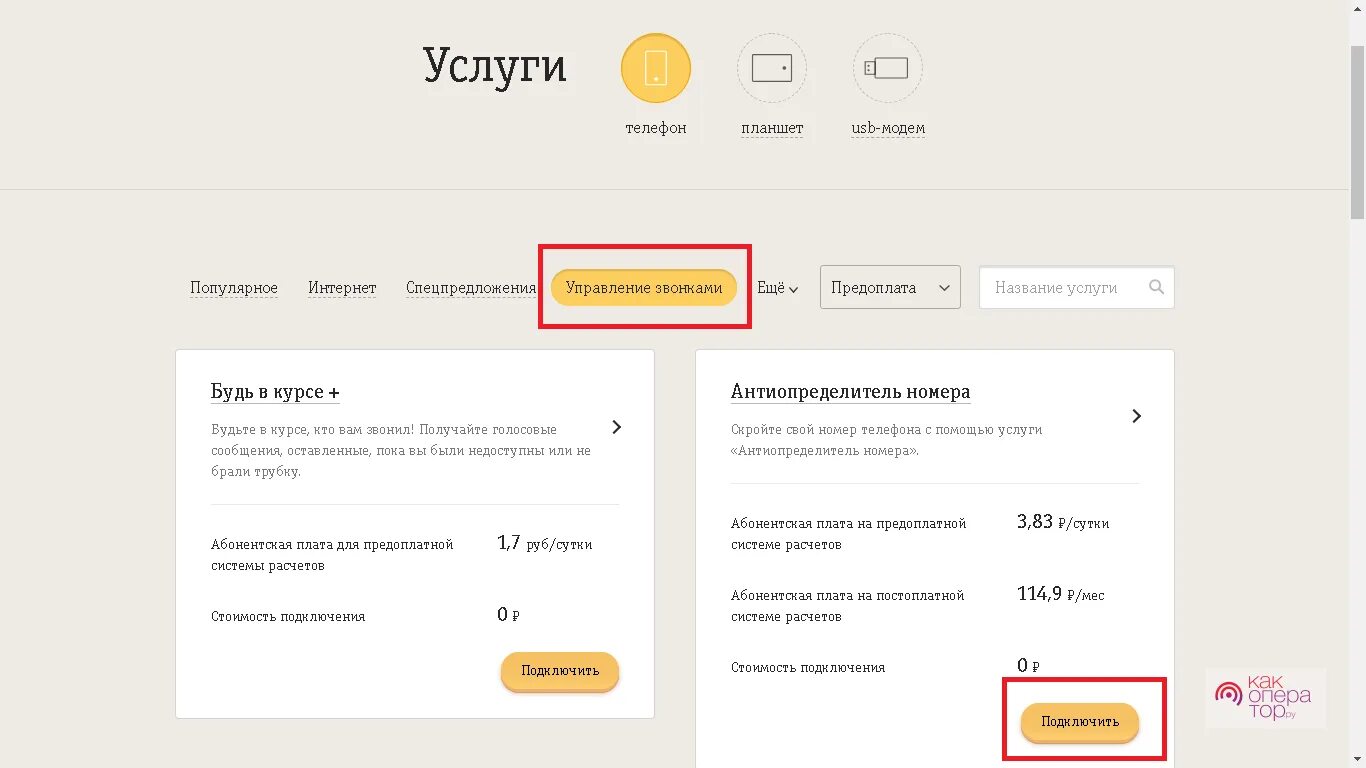Image resolution: width=1366 pixels, height=768 pixels.
Task: Open the Антиопределитель номера title link
Action: (850, 392)
